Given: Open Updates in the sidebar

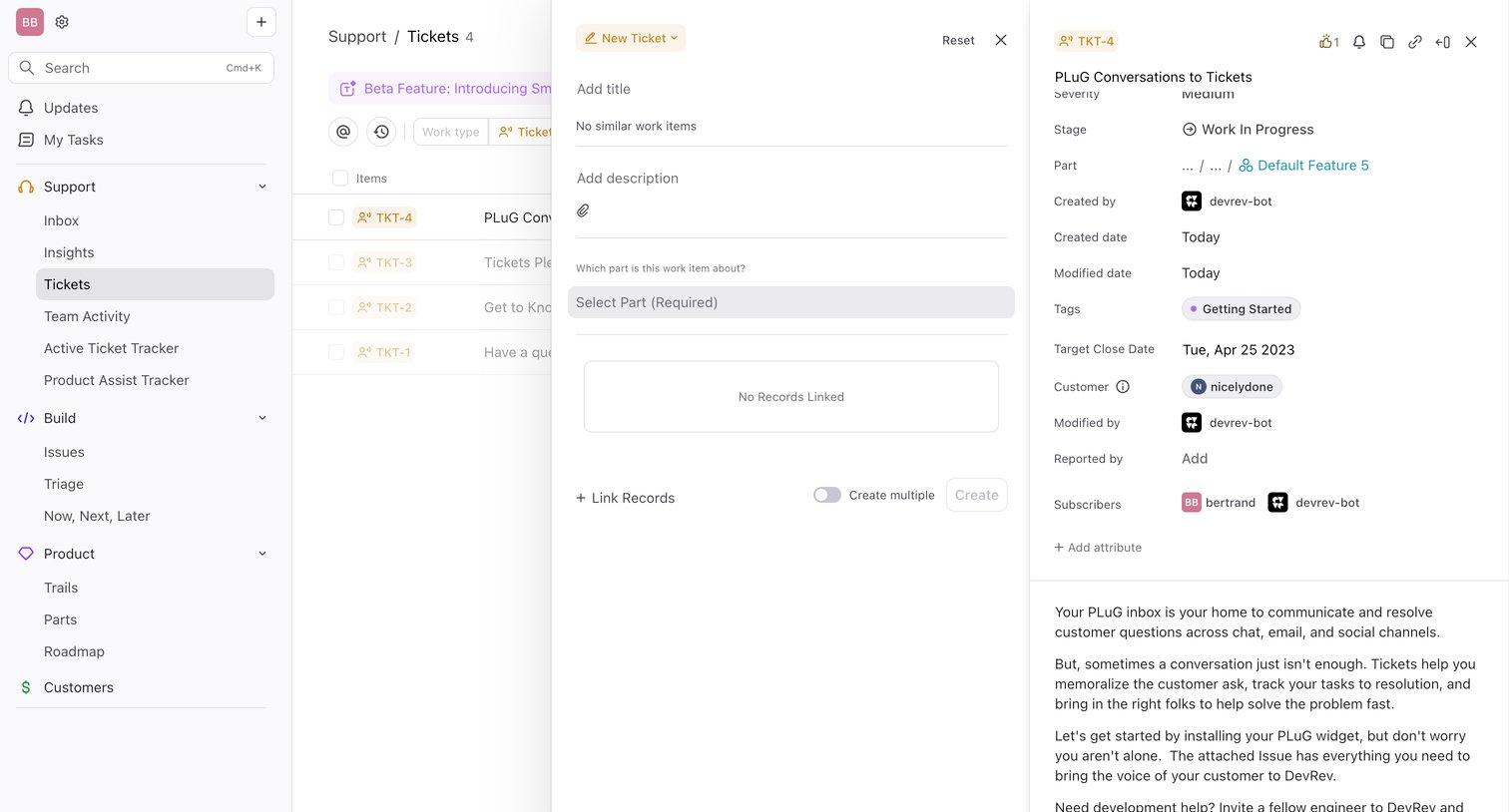Looking at the screenshot, I should tap(71, 108).
